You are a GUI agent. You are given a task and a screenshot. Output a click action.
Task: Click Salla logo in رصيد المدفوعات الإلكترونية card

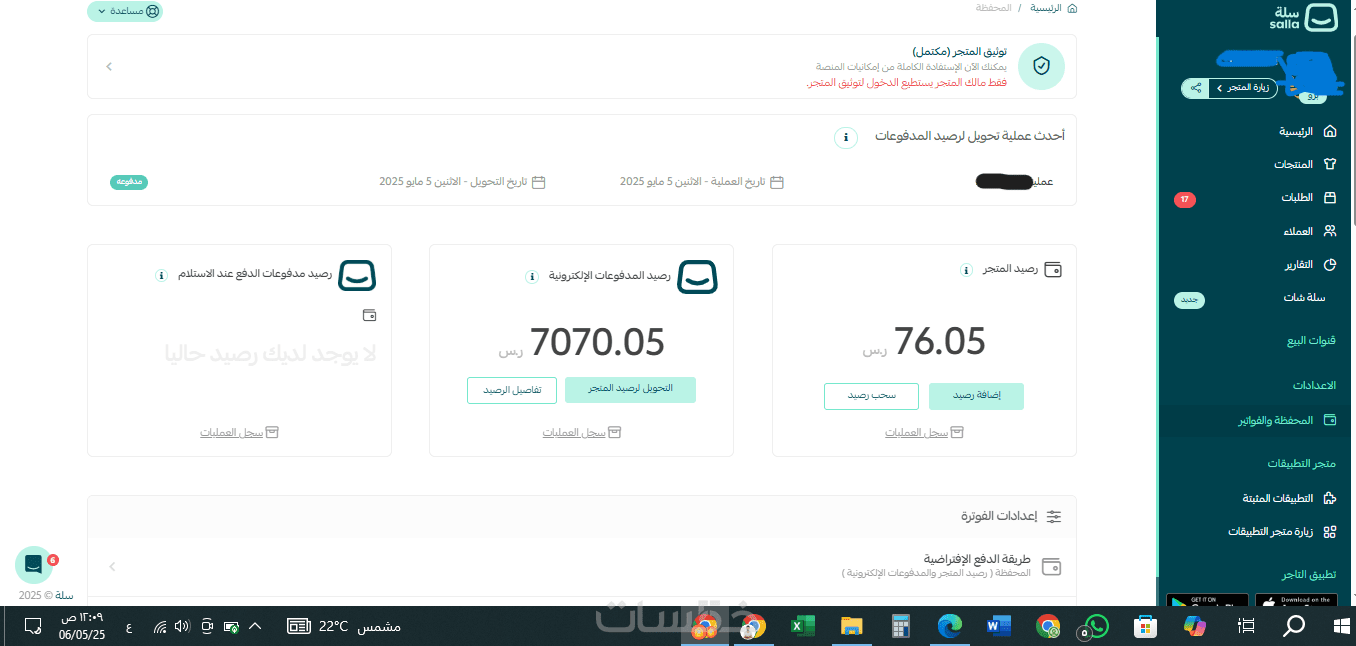[x=698, y=277]
